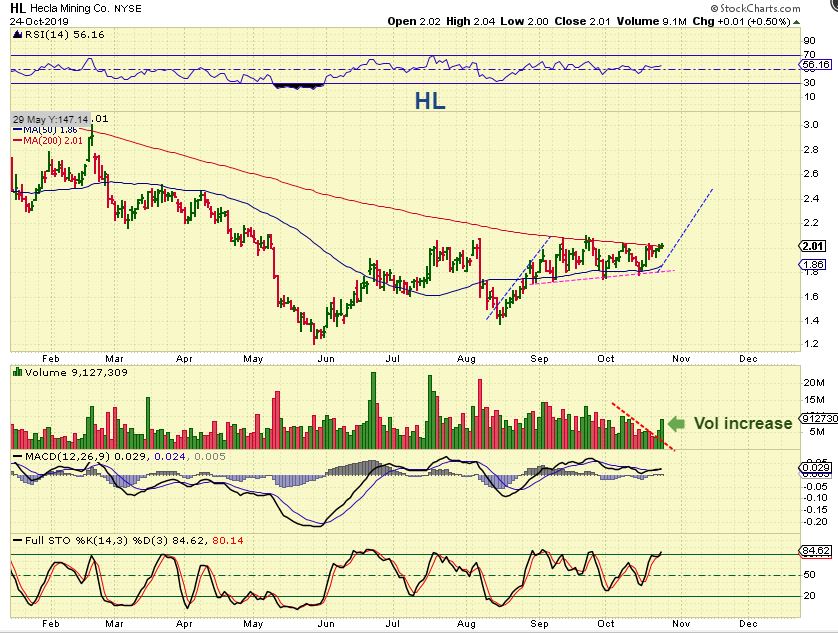Click the Close 2.01 header value

click(582, 21)
